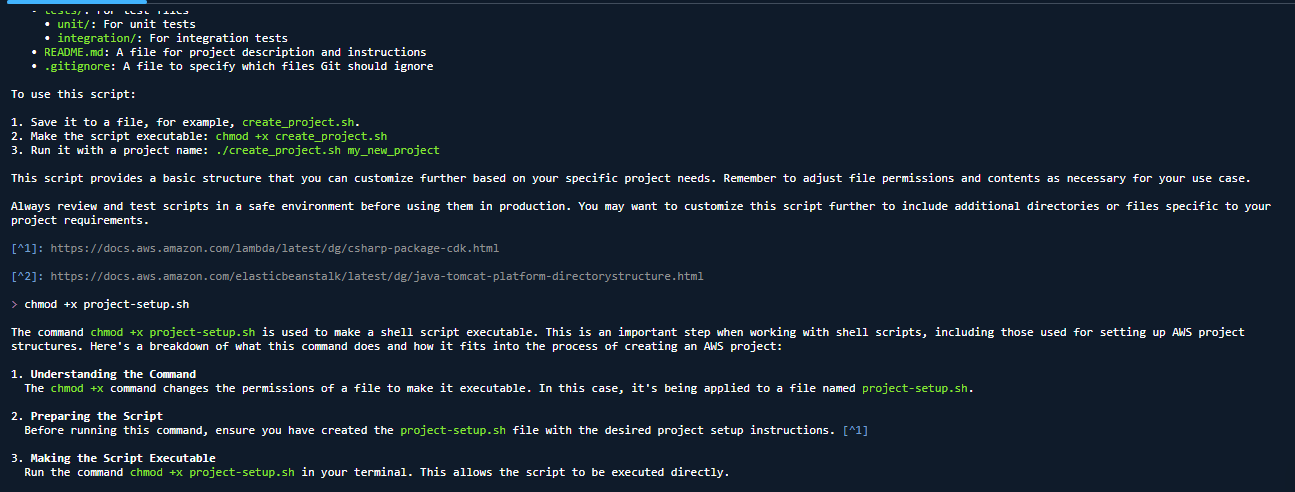Click green 'chmod +x' in 'The chmod +x command changes'
1295x492 pixels.
tap(77, 388)
